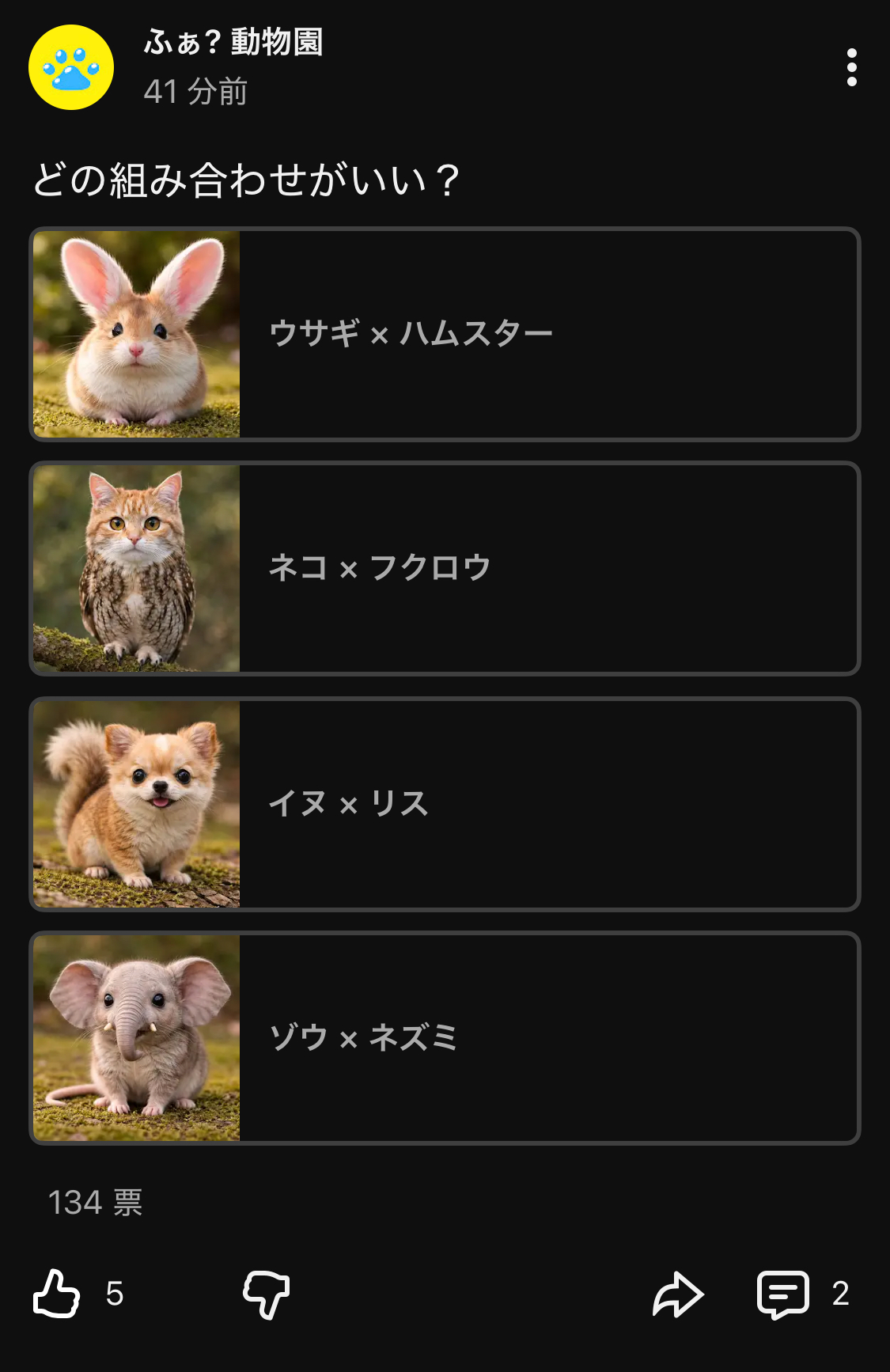Viewport: 890px width, 1372px height.
Task: Click the 41 分前 timestamp
Action: (x=195, y=92)
